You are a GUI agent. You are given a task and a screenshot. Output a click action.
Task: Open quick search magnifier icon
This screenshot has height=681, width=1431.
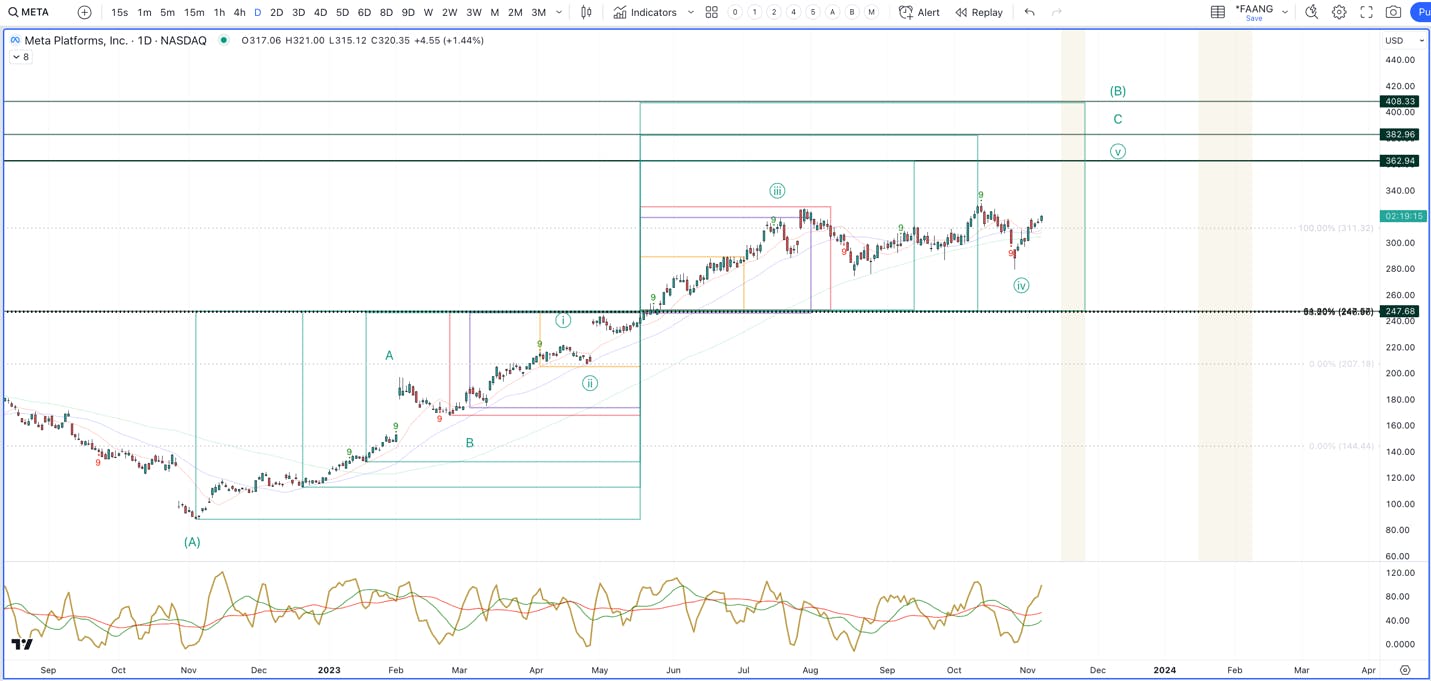(x=1311, y=12)
